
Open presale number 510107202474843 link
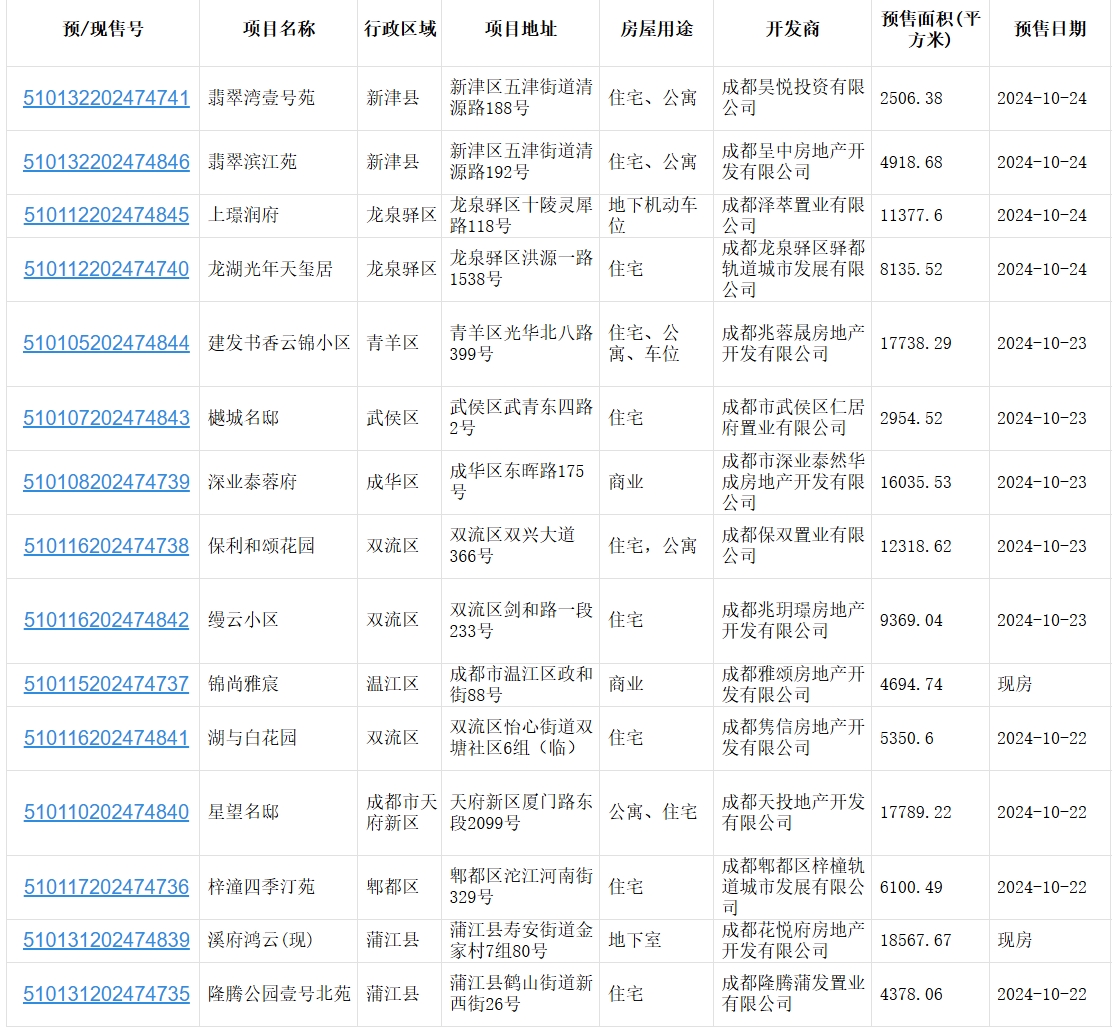pos(106,418)
